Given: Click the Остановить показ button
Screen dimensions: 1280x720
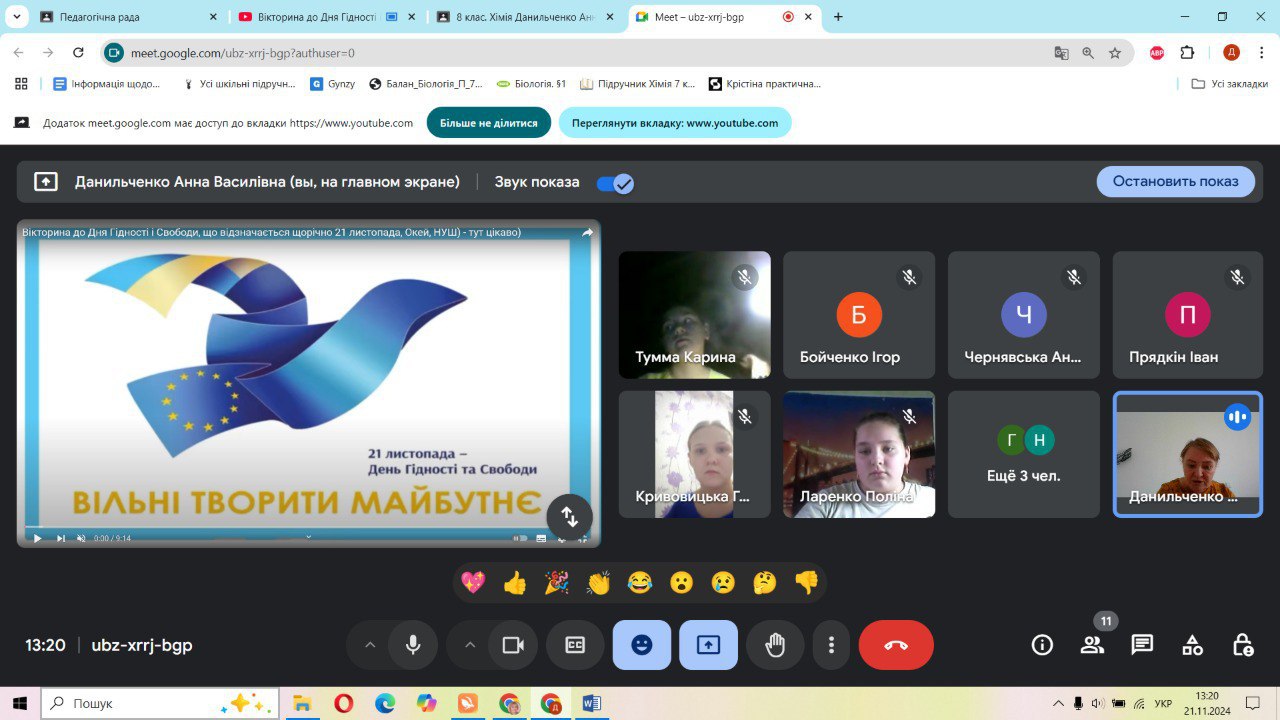Looking at the screenshot, I should tap(1175, 181).
